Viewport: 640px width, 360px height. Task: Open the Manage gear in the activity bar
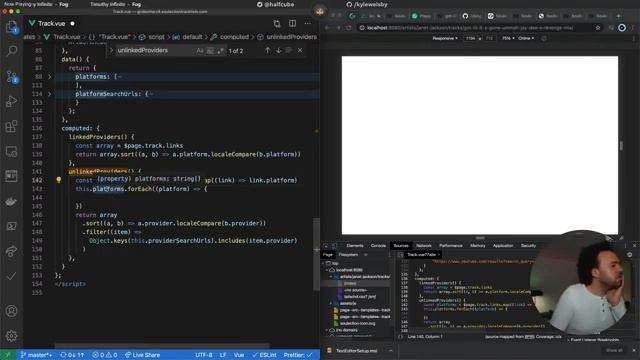click(11, 336)
